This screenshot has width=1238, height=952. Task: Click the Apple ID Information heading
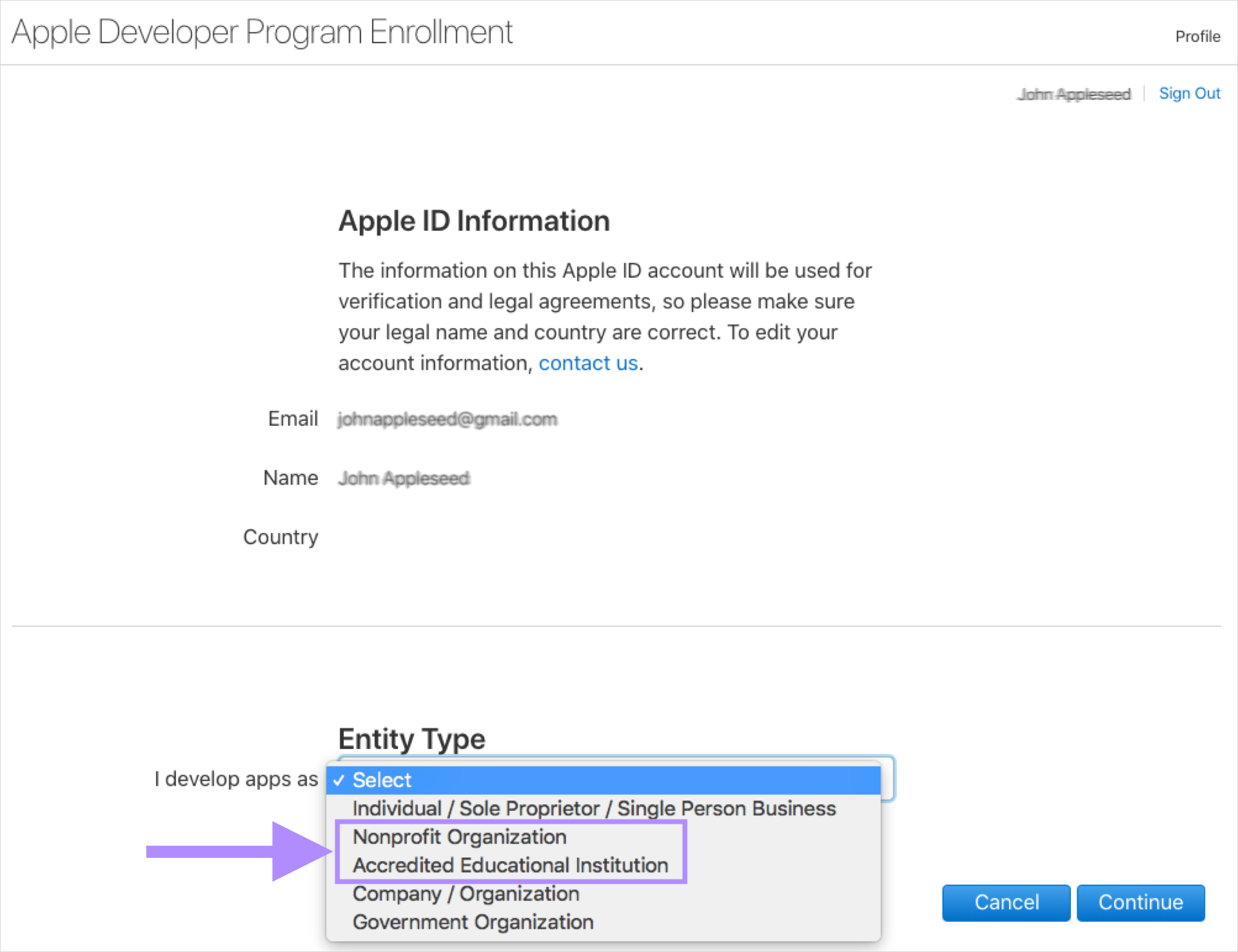[x=474, y=221]
